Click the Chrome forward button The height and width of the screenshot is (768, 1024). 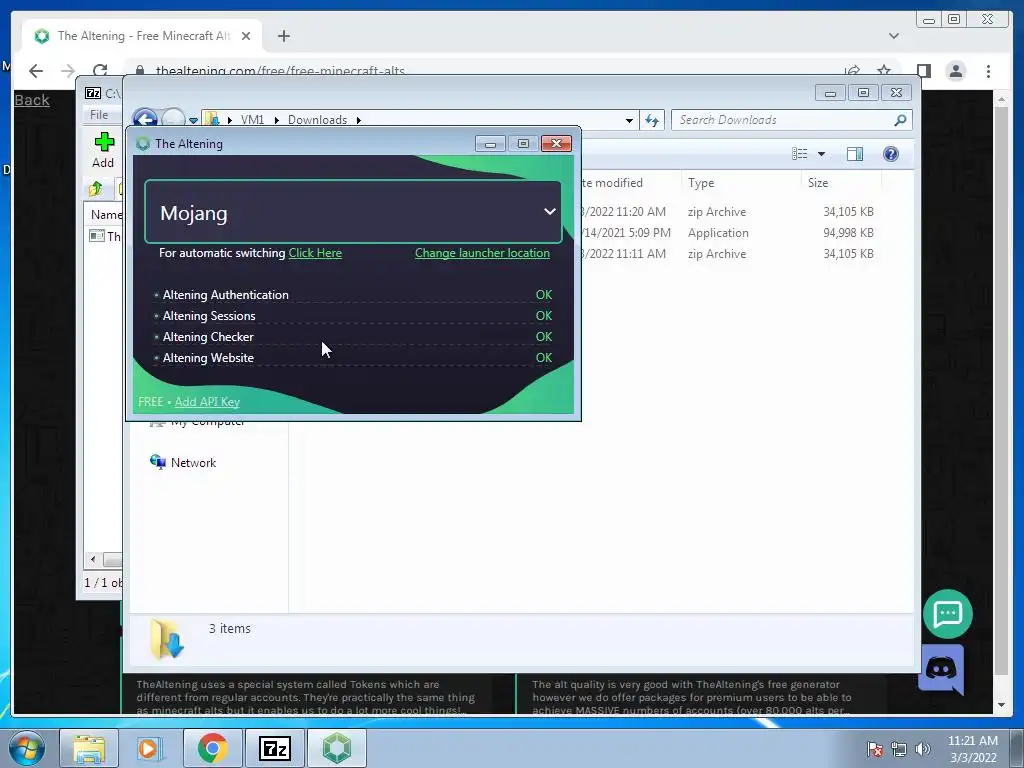pos(67,71)
